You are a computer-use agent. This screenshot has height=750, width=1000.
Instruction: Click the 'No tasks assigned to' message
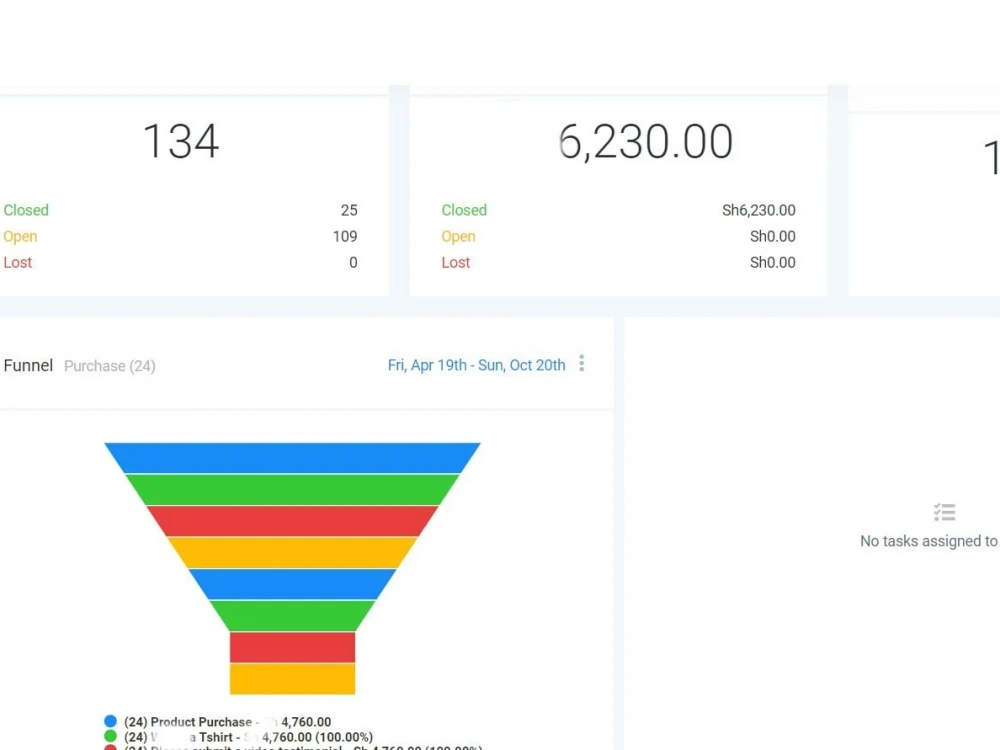pyautogui.click(x=929, y=541)
